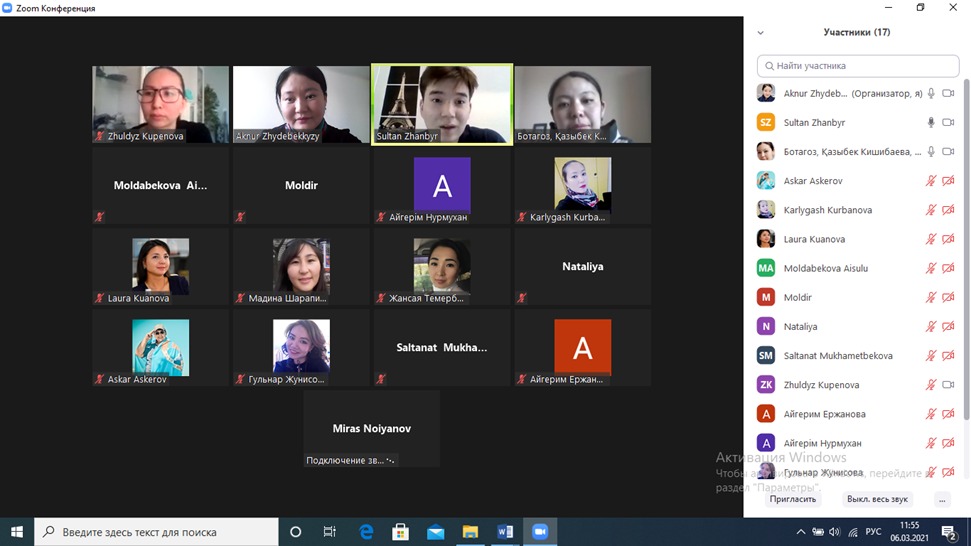Click the РУС language indicator in the taskbar
Screen dimensions: 971x546
point(873,532)
